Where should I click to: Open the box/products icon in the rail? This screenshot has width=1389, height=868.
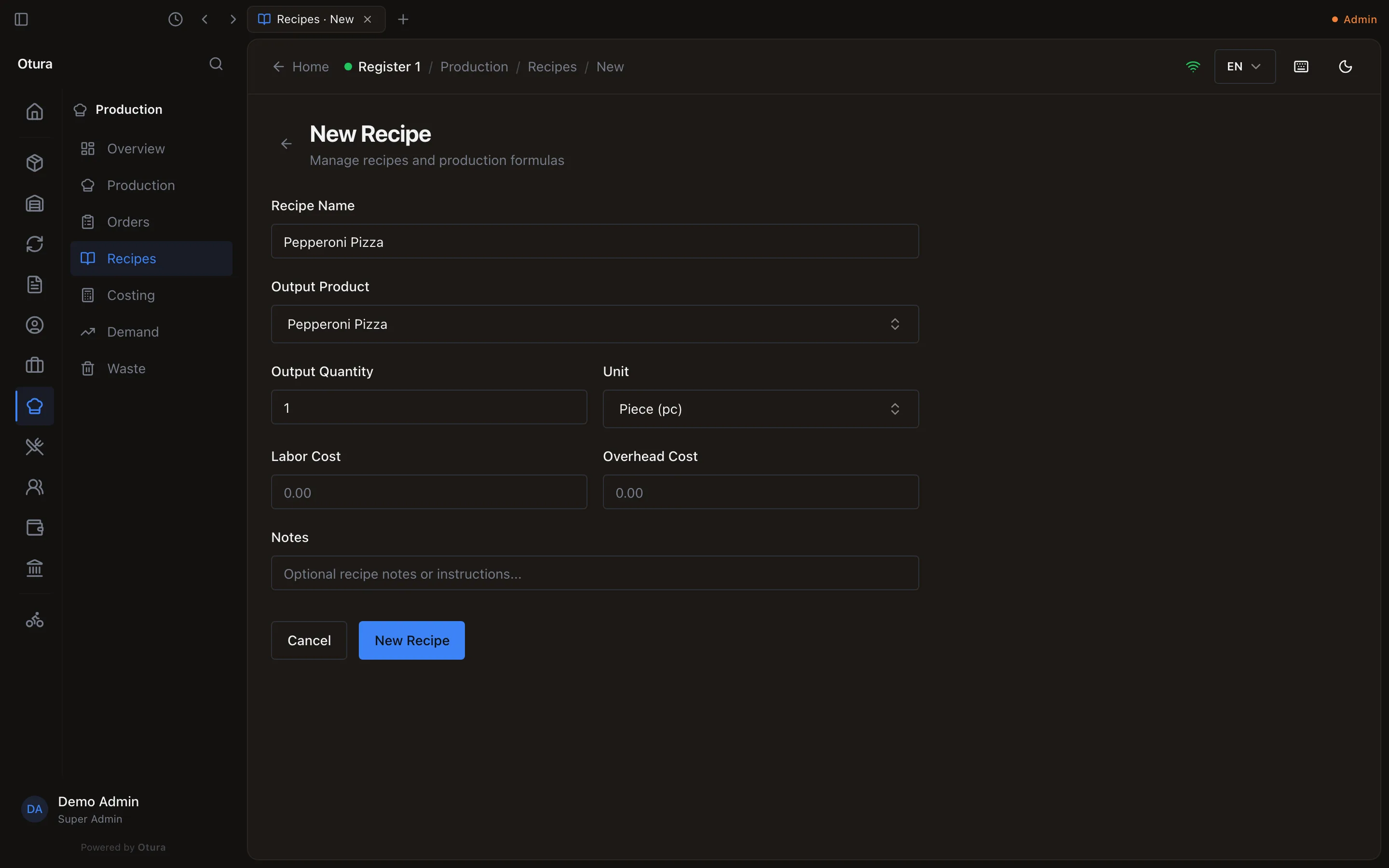pos(34,163)
